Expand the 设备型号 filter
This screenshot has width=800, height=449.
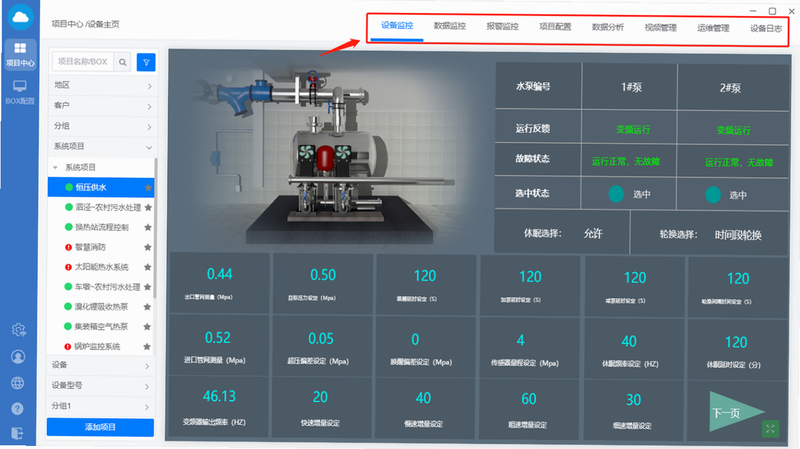(x=101, y=386)
